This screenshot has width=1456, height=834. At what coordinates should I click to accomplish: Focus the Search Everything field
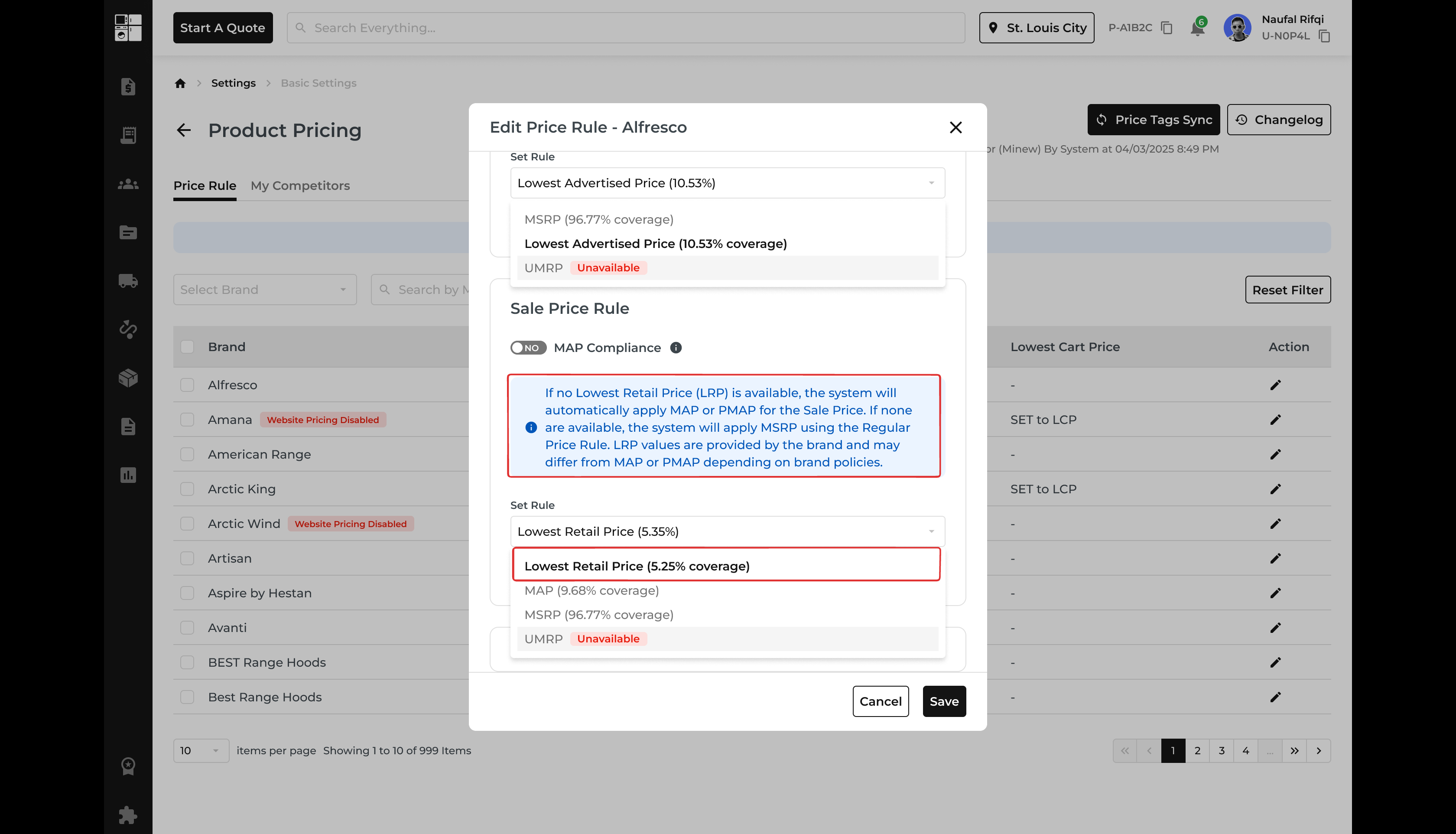pos(626,27)
